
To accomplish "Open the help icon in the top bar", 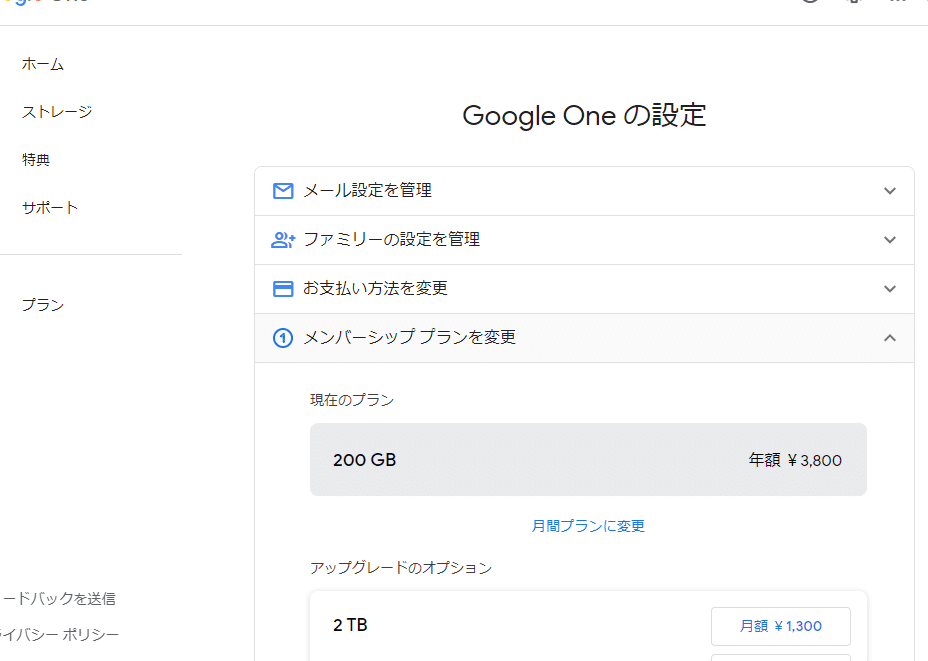I will coord(810,5).
